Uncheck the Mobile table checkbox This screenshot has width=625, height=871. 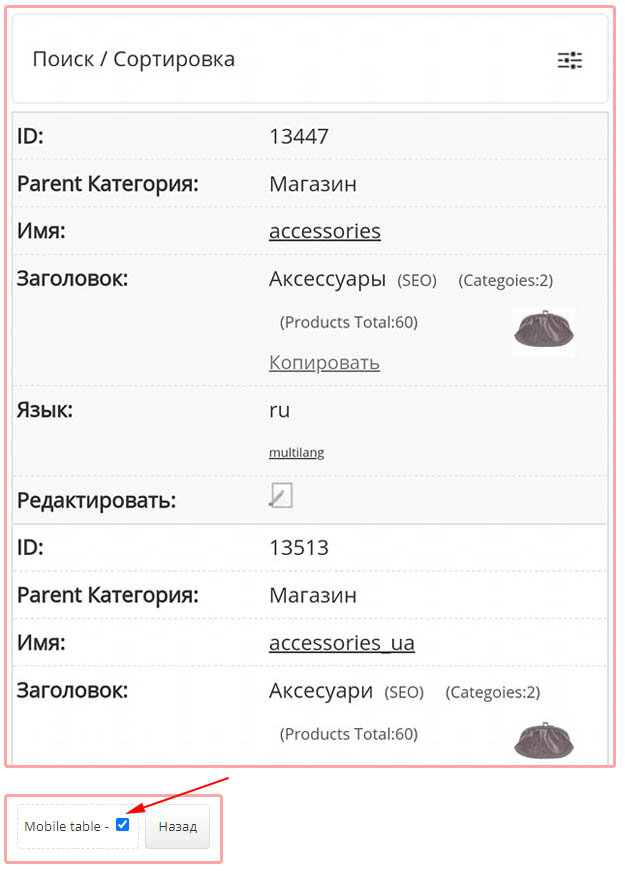[x=123, y=825]
